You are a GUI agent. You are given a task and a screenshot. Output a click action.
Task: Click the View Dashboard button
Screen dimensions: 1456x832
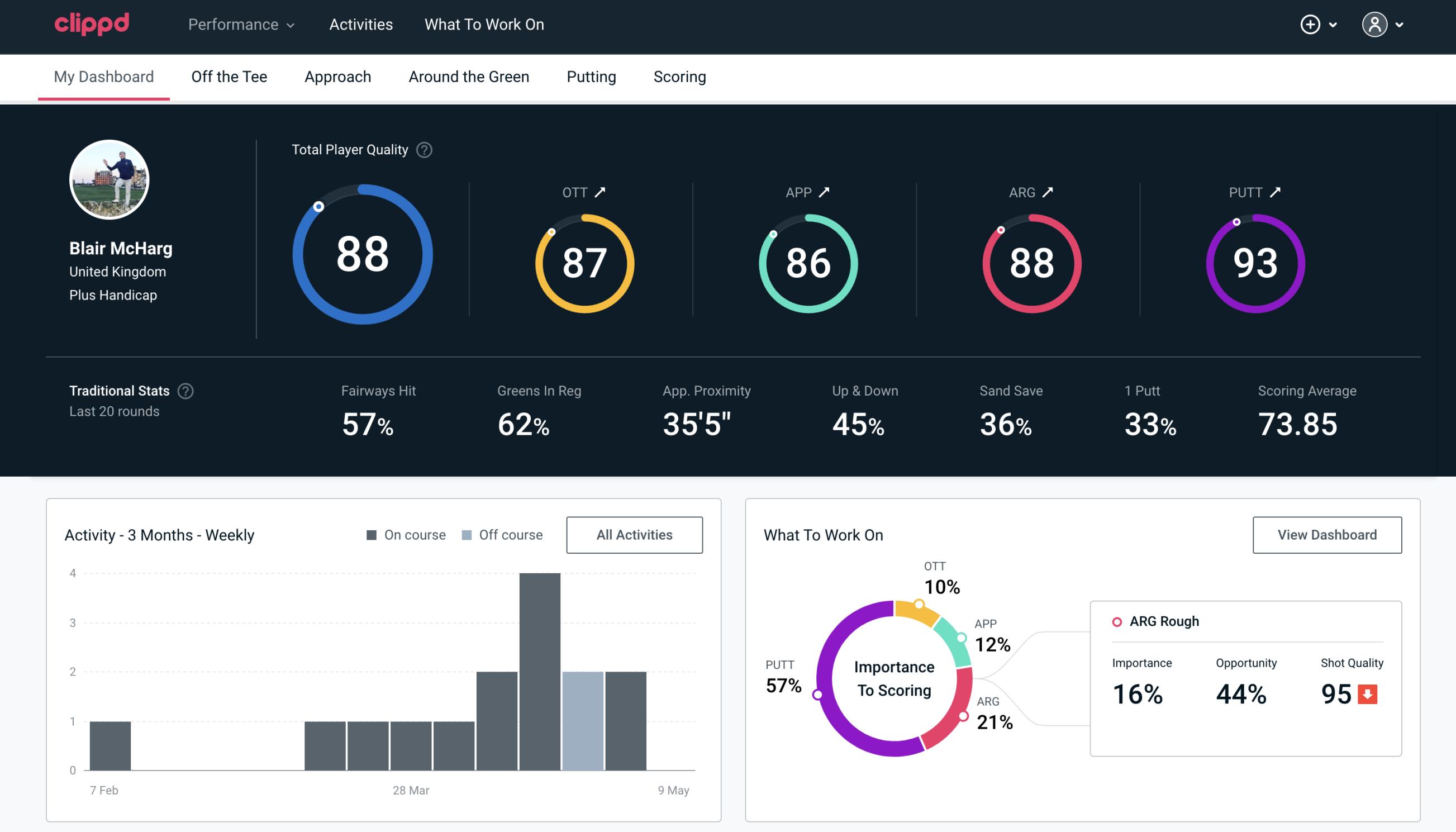[1326, 534]
